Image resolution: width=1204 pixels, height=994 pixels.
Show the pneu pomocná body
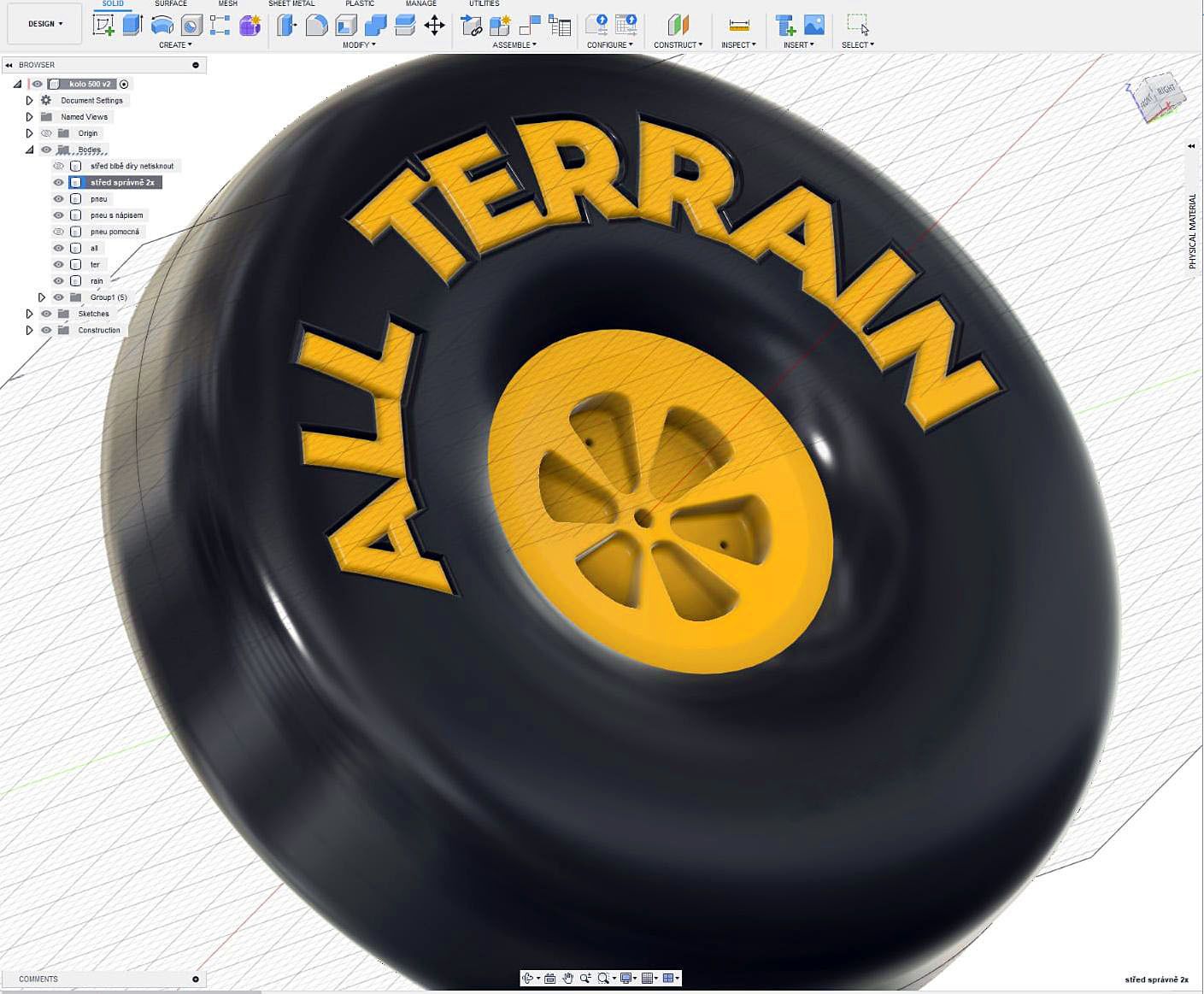(58, 232)
